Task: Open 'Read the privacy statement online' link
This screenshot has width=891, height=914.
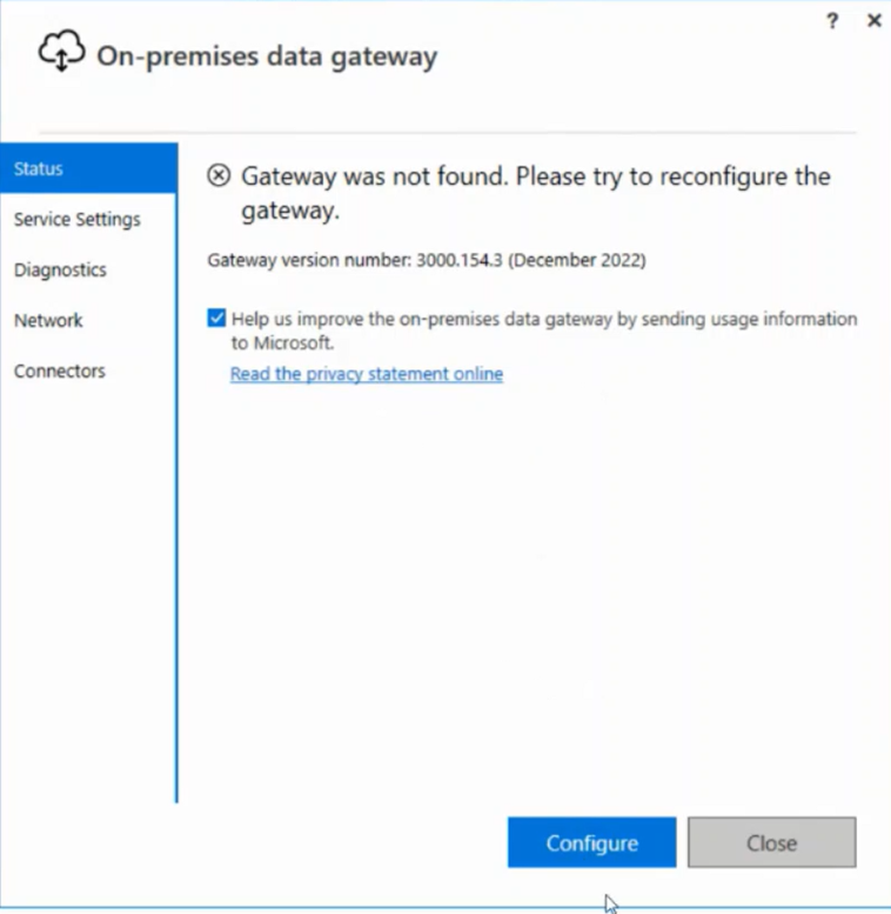Action: [367, 374]
